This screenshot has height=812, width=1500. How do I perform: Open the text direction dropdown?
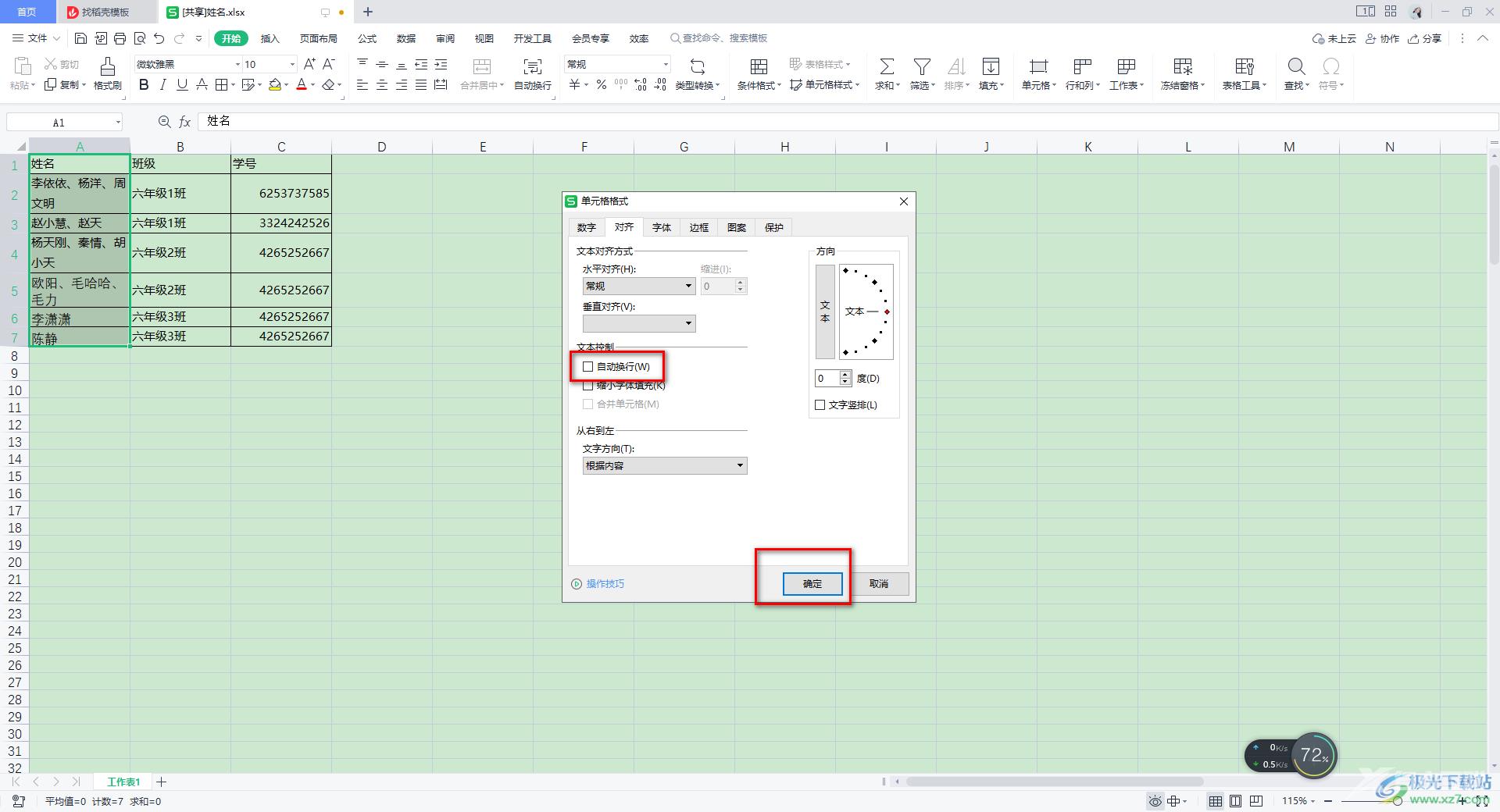coord(665,466)
